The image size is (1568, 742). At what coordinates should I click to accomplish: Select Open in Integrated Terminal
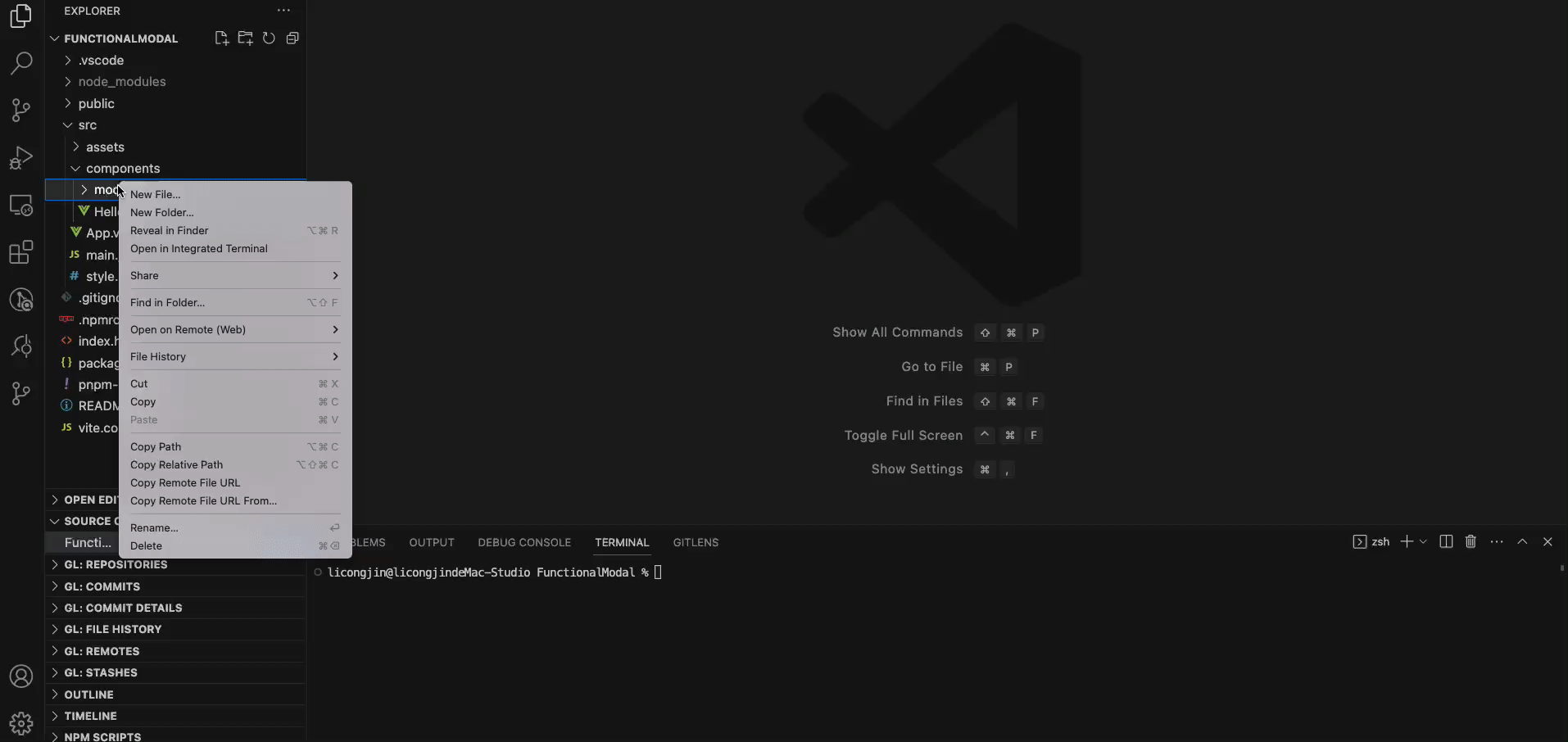click(x=235, y=248)
